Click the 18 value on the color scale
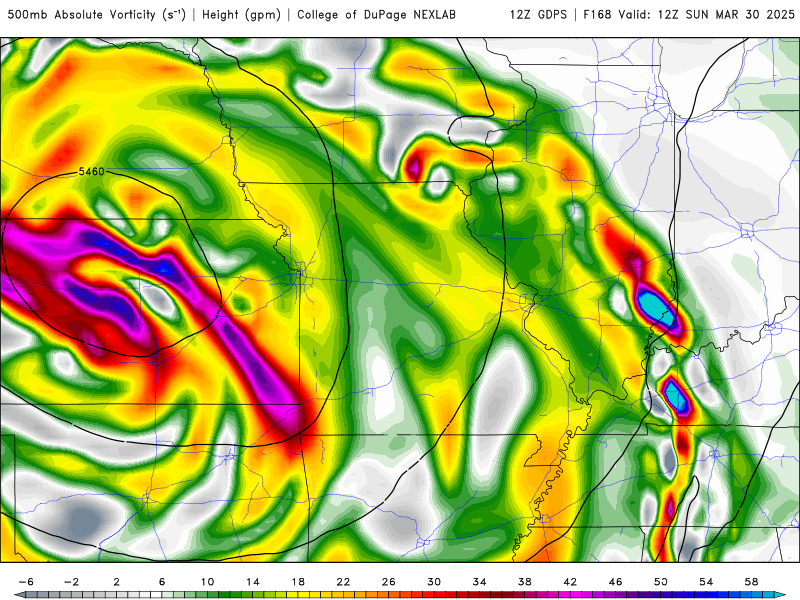Screen dimensions: 800x600 tap(298, 582)
